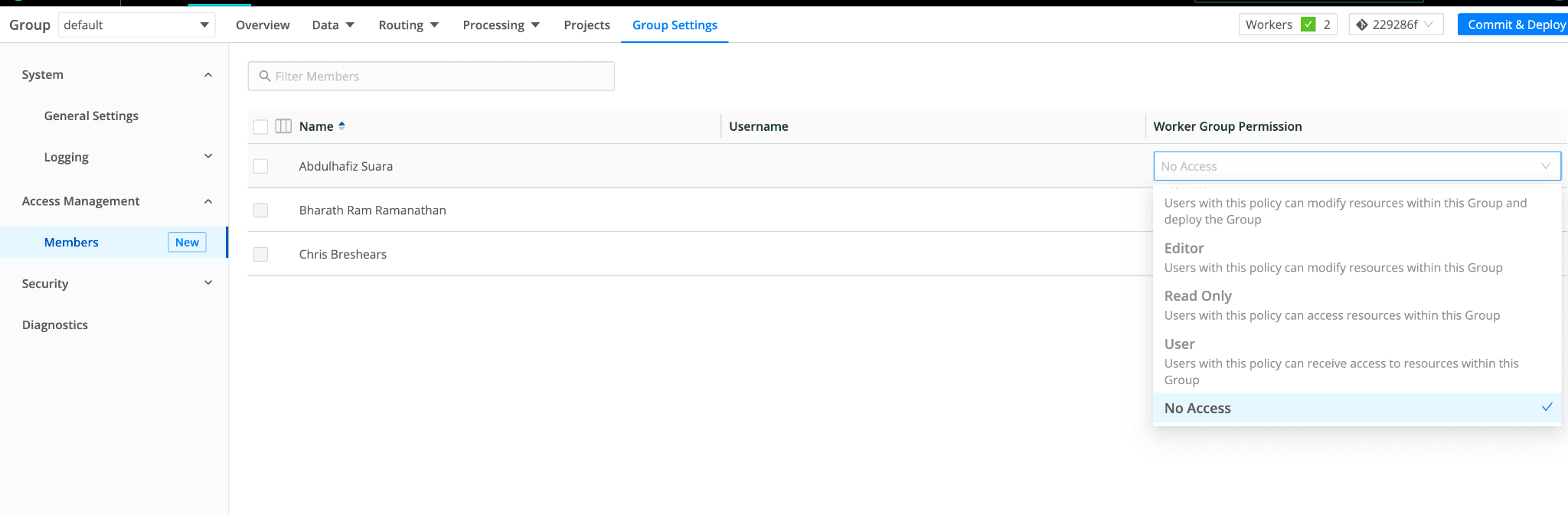Select the Chris Breshears row checkbox

point(261,254)
